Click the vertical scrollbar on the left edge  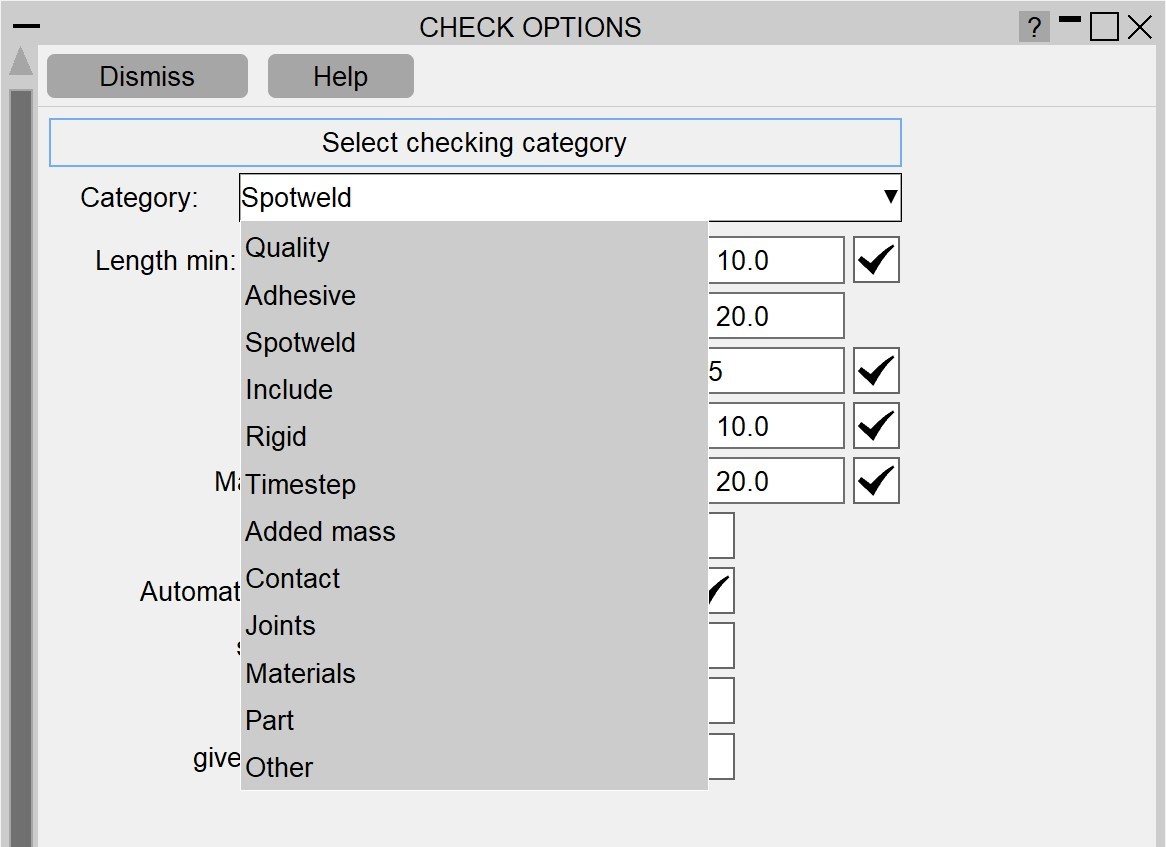[x=21, y=468]
